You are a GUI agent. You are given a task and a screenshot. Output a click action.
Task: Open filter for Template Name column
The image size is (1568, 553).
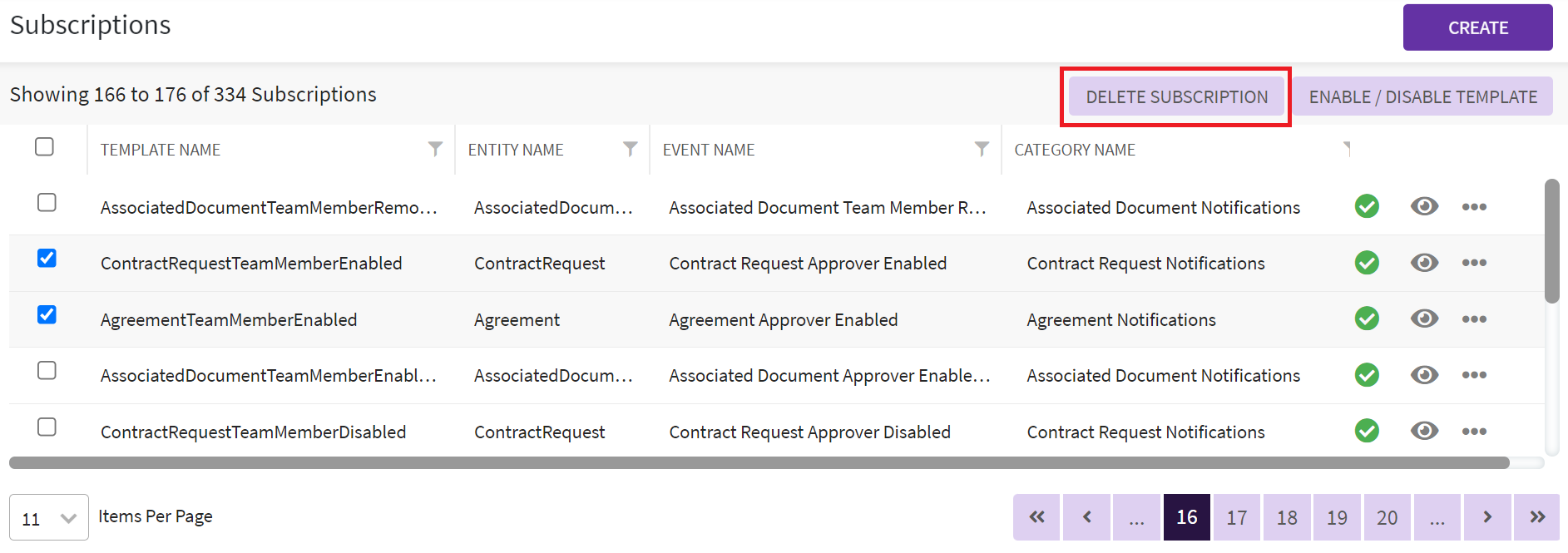(x=435, y=149)
